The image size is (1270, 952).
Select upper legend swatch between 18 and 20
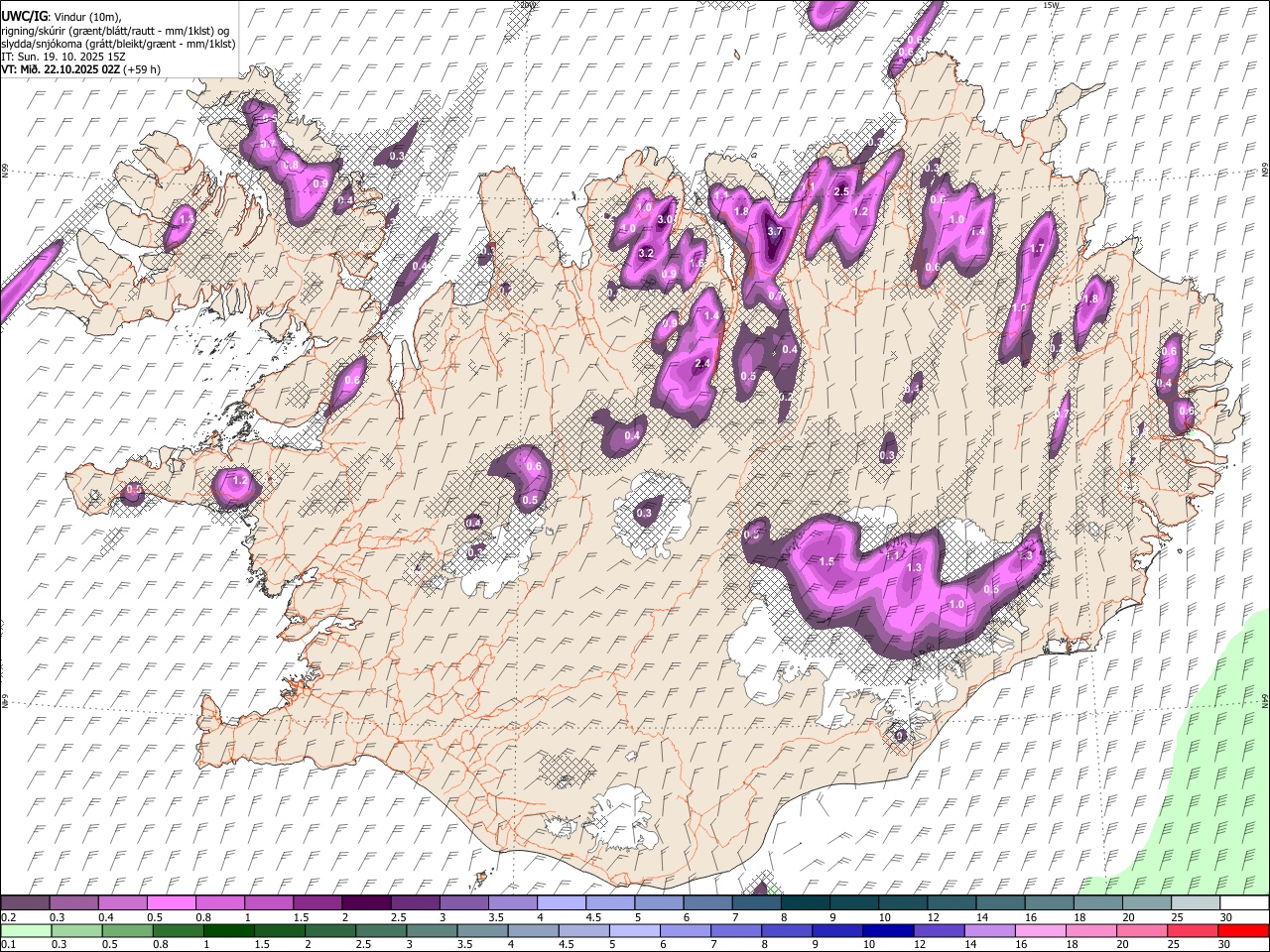coord(1097,902)
